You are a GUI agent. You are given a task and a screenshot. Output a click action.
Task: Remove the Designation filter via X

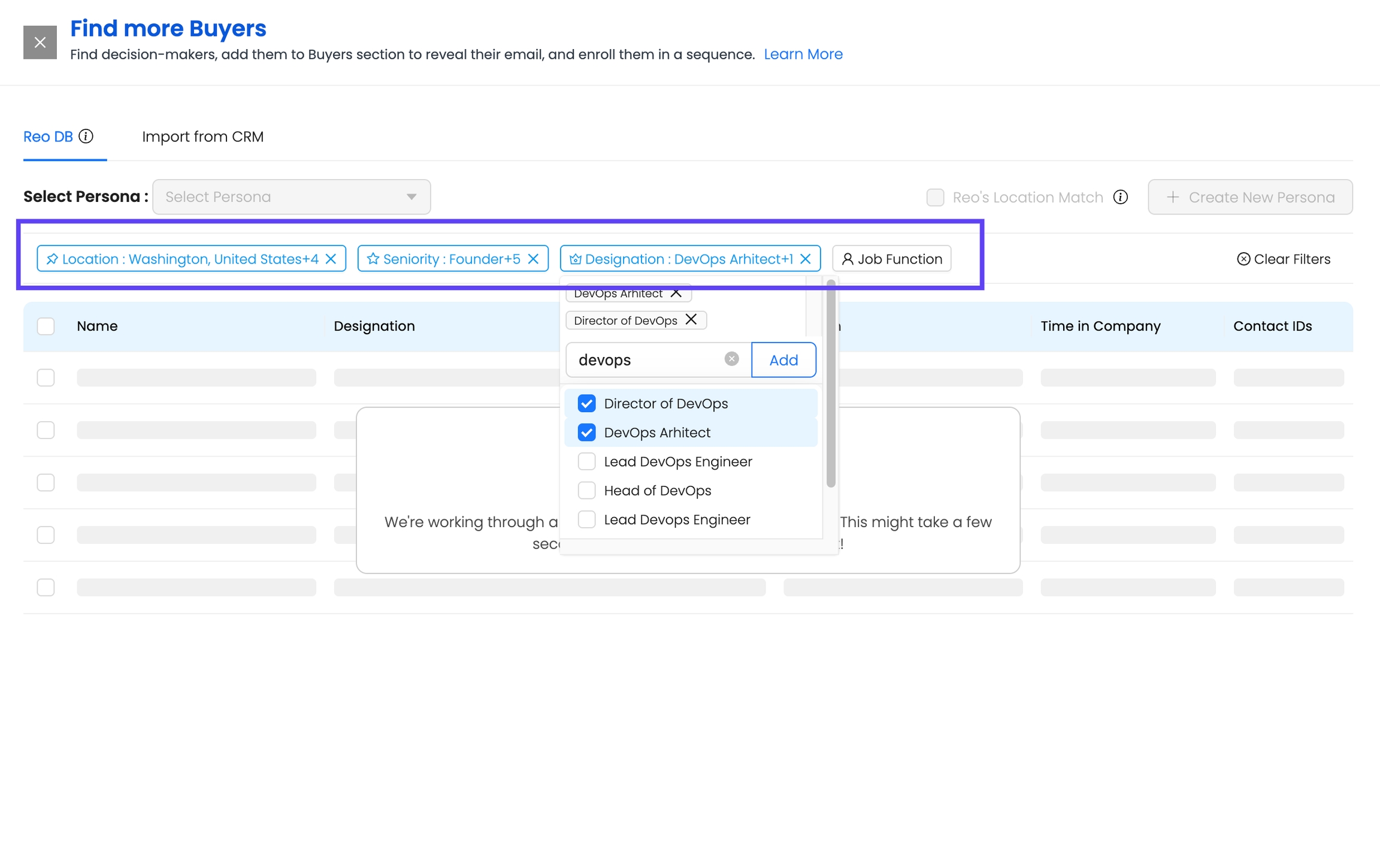pos(806,259)
